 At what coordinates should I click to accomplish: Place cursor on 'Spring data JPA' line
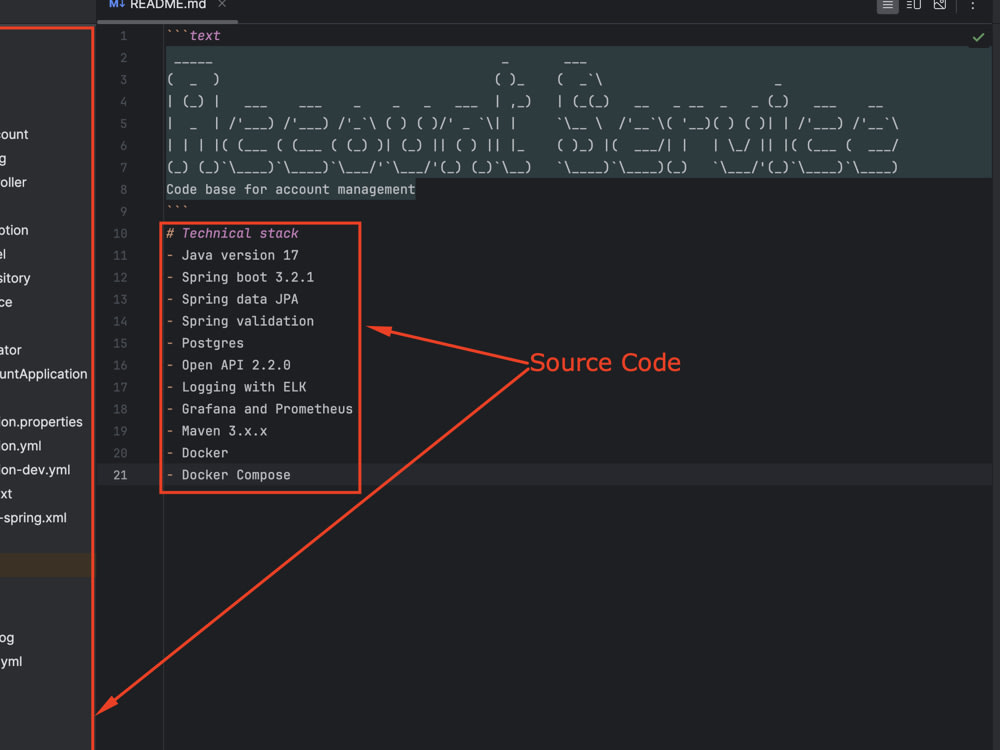point(240,299)
